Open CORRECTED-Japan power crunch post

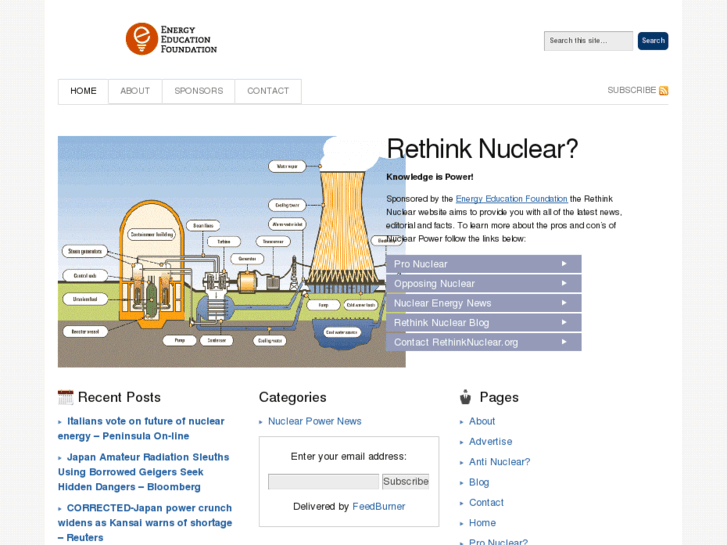[x=145, y=523]
